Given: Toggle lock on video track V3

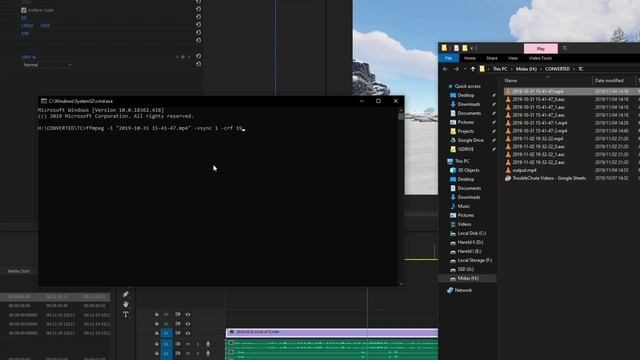Looking at the screenshot, I should (x=157, y=314).
